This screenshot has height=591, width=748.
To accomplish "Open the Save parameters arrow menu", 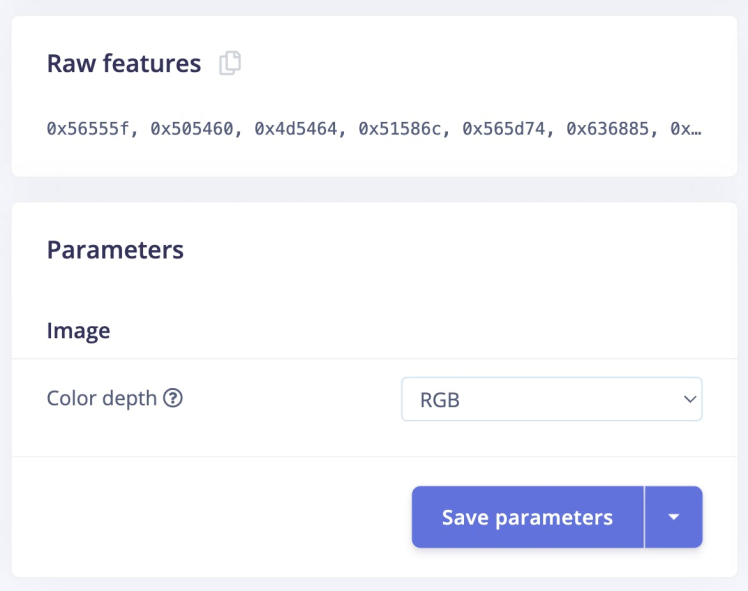I will coord(674,517).
